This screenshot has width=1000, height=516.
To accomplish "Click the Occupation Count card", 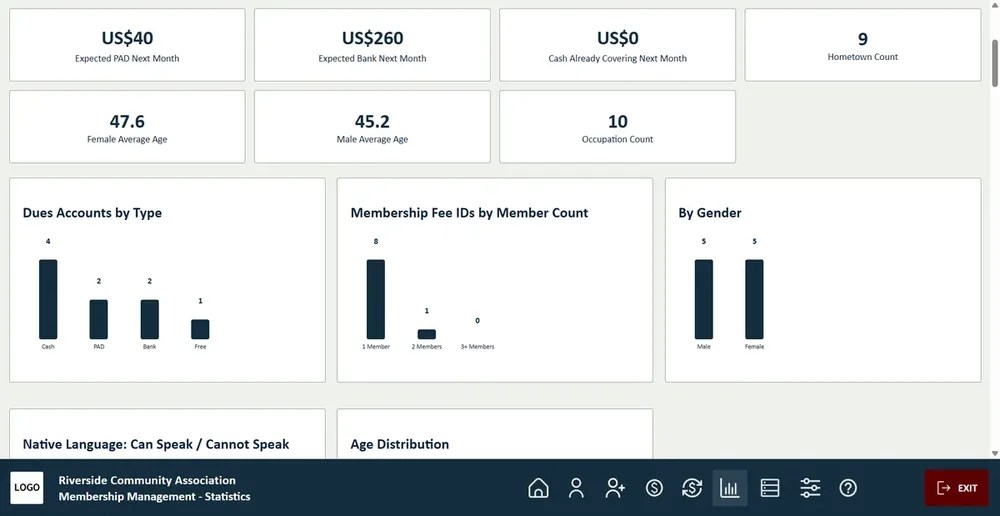I will coord(617,126).
